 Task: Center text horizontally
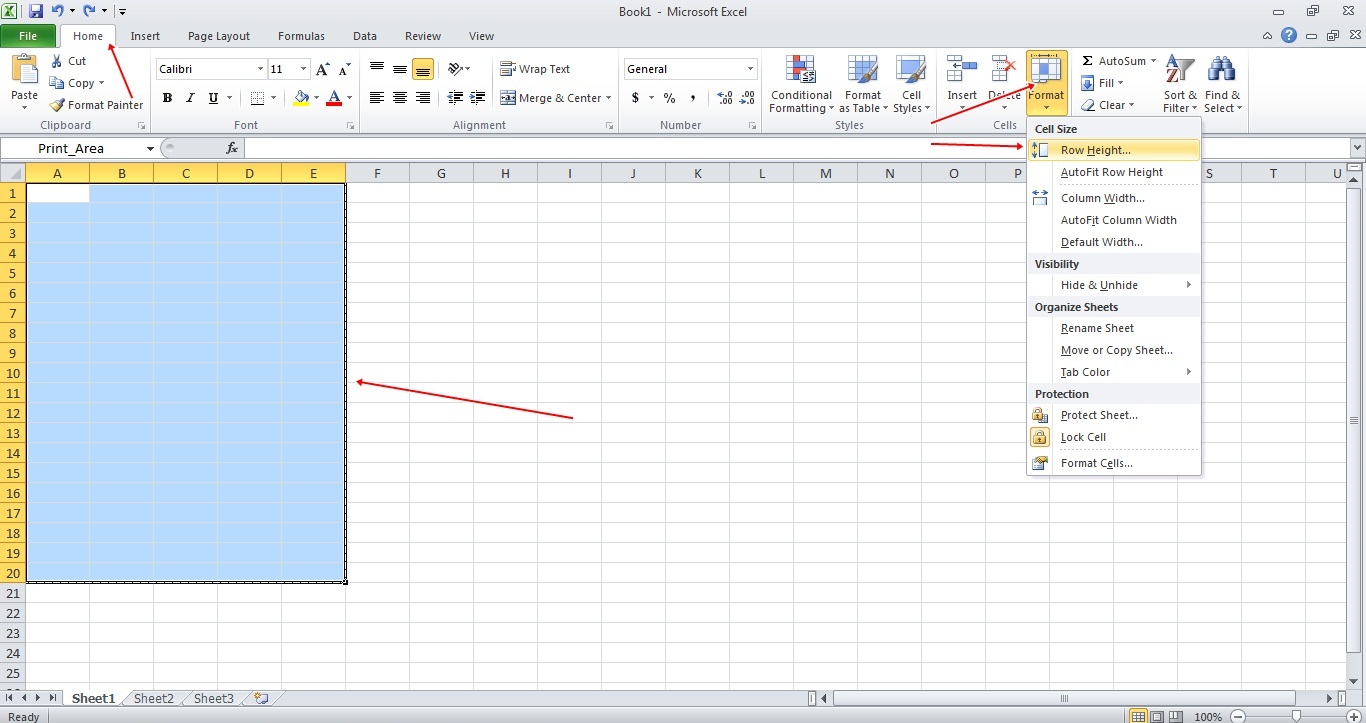pyautogui.click(x=400, y=98)
